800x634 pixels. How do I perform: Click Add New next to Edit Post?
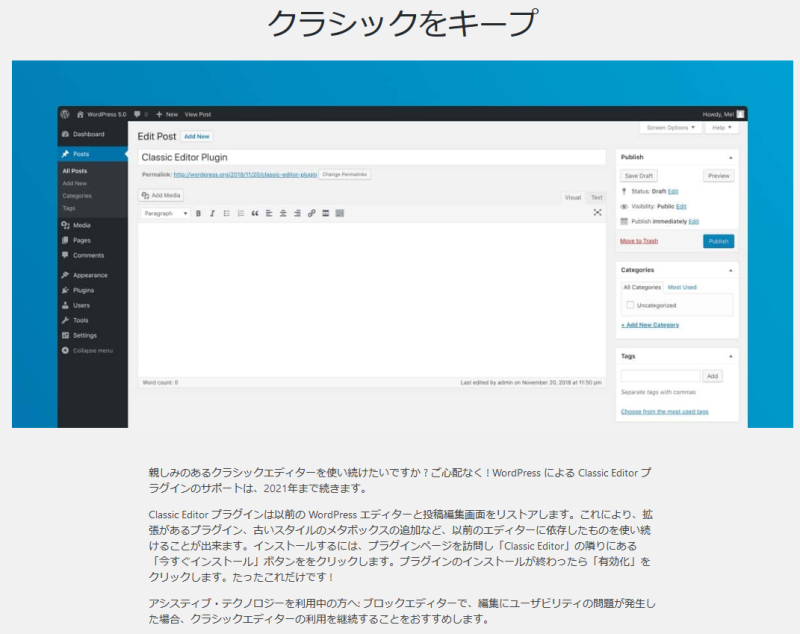(x=197, y=137)
